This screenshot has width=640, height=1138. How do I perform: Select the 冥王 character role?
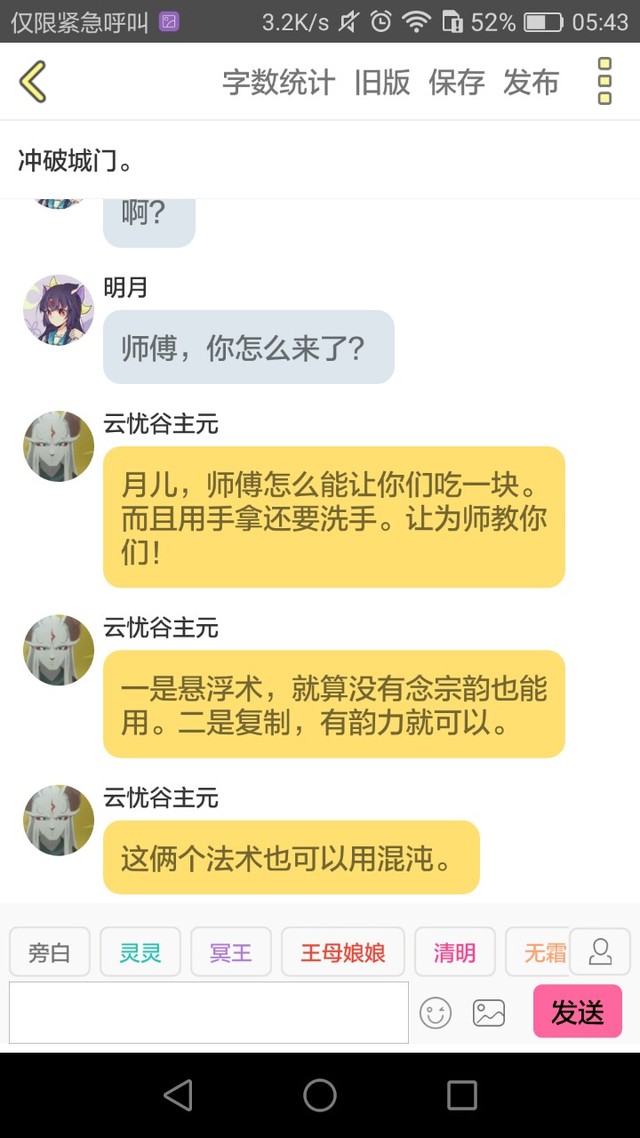(231, 951)
